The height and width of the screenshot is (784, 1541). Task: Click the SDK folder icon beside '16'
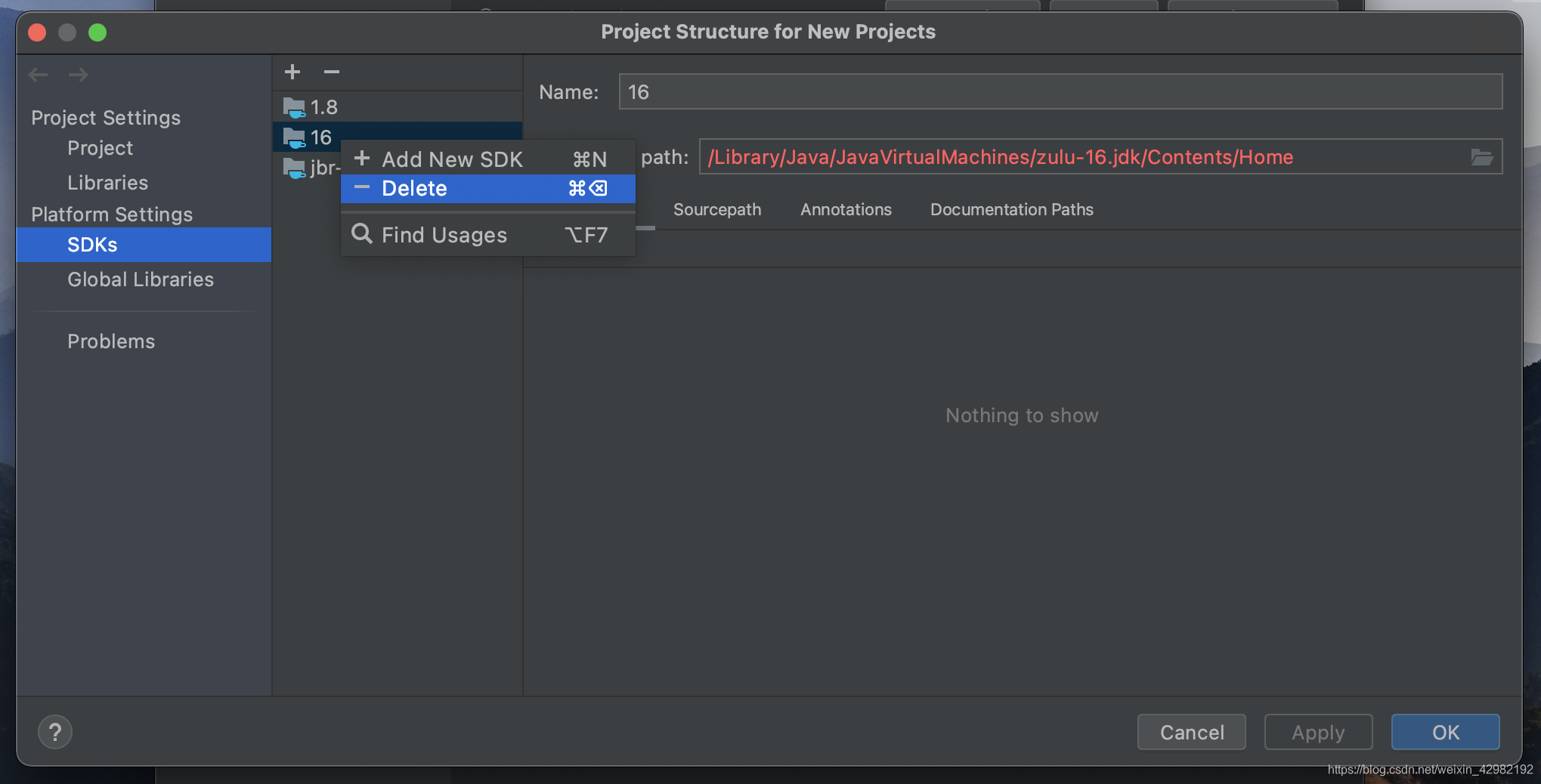pyautogui.click(x=294, y=137)
